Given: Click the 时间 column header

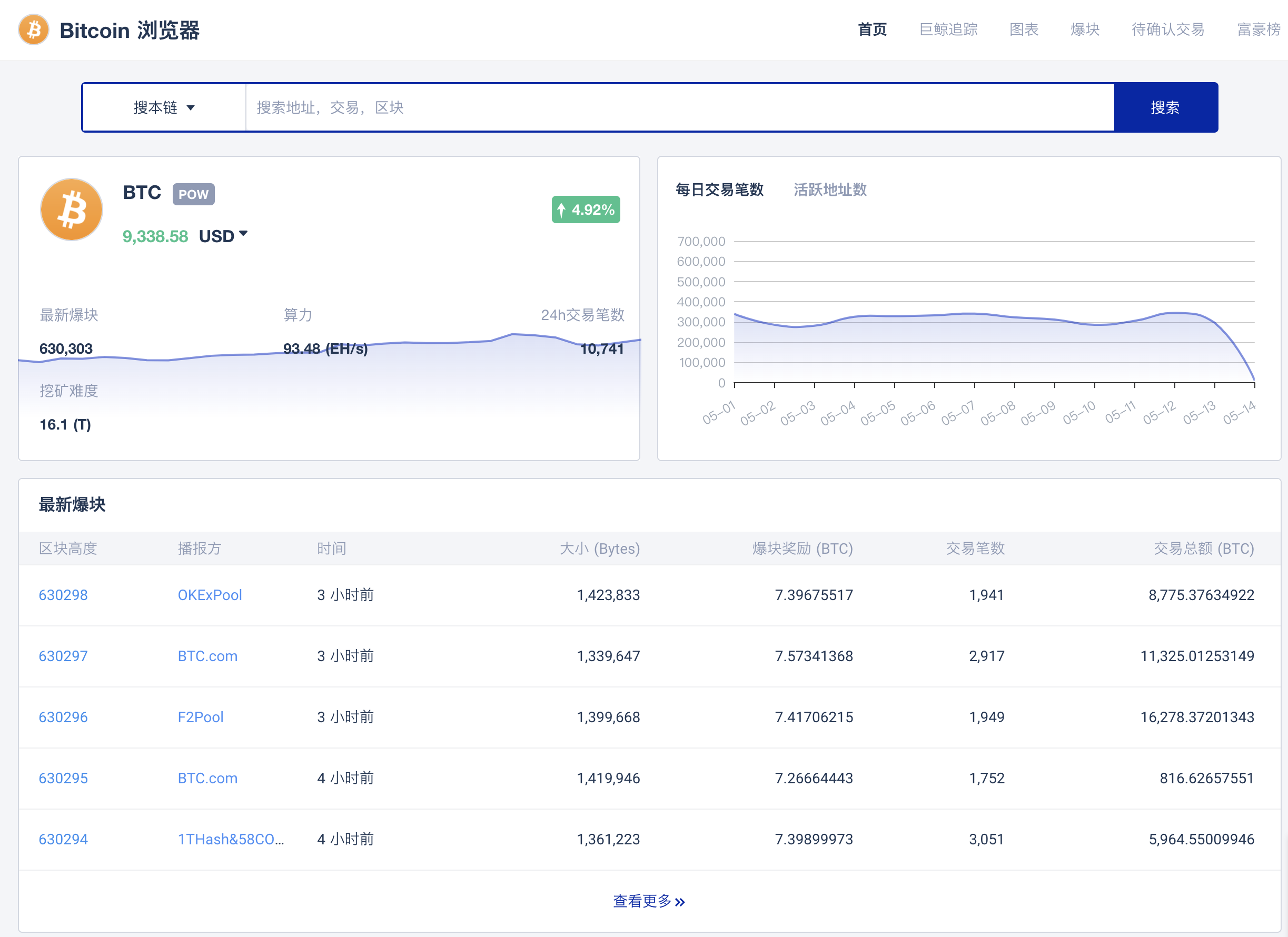Looking at the screenshot, I should pos(332,548).
